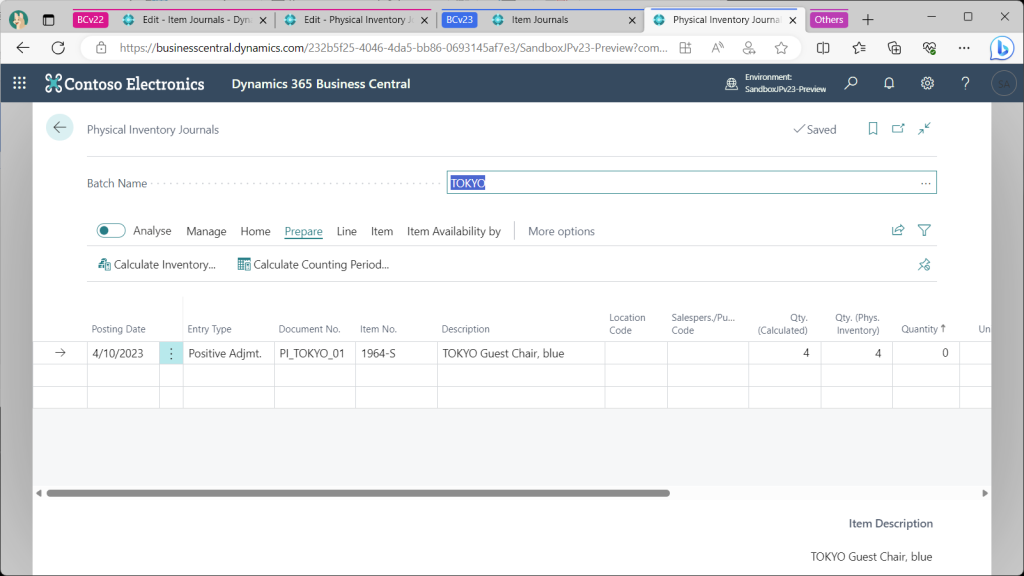Share the journal using the share icon
The width and height of the screenshot is (1024, 576).
pos(898,230)
